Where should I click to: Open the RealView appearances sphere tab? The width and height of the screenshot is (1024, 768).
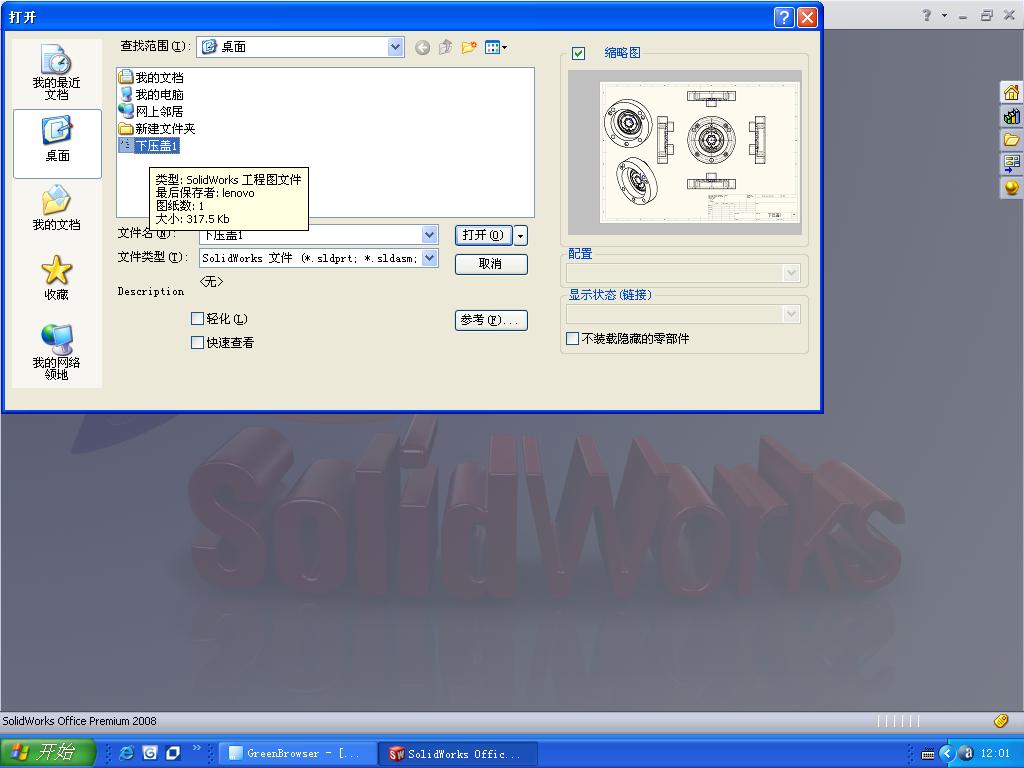coord(1011,187)
